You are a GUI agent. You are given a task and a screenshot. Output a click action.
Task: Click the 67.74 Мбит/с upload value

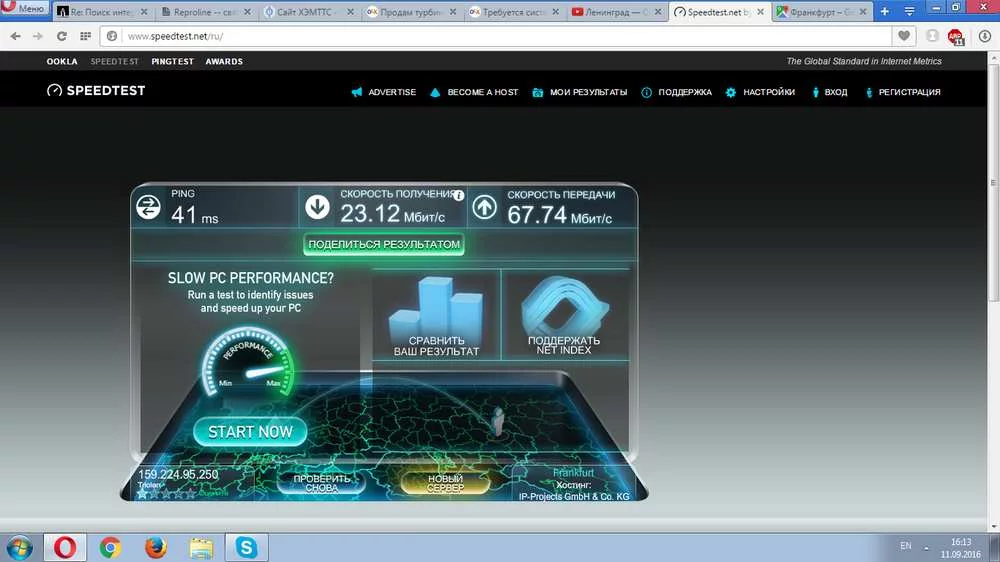click(x=559, y=215)
